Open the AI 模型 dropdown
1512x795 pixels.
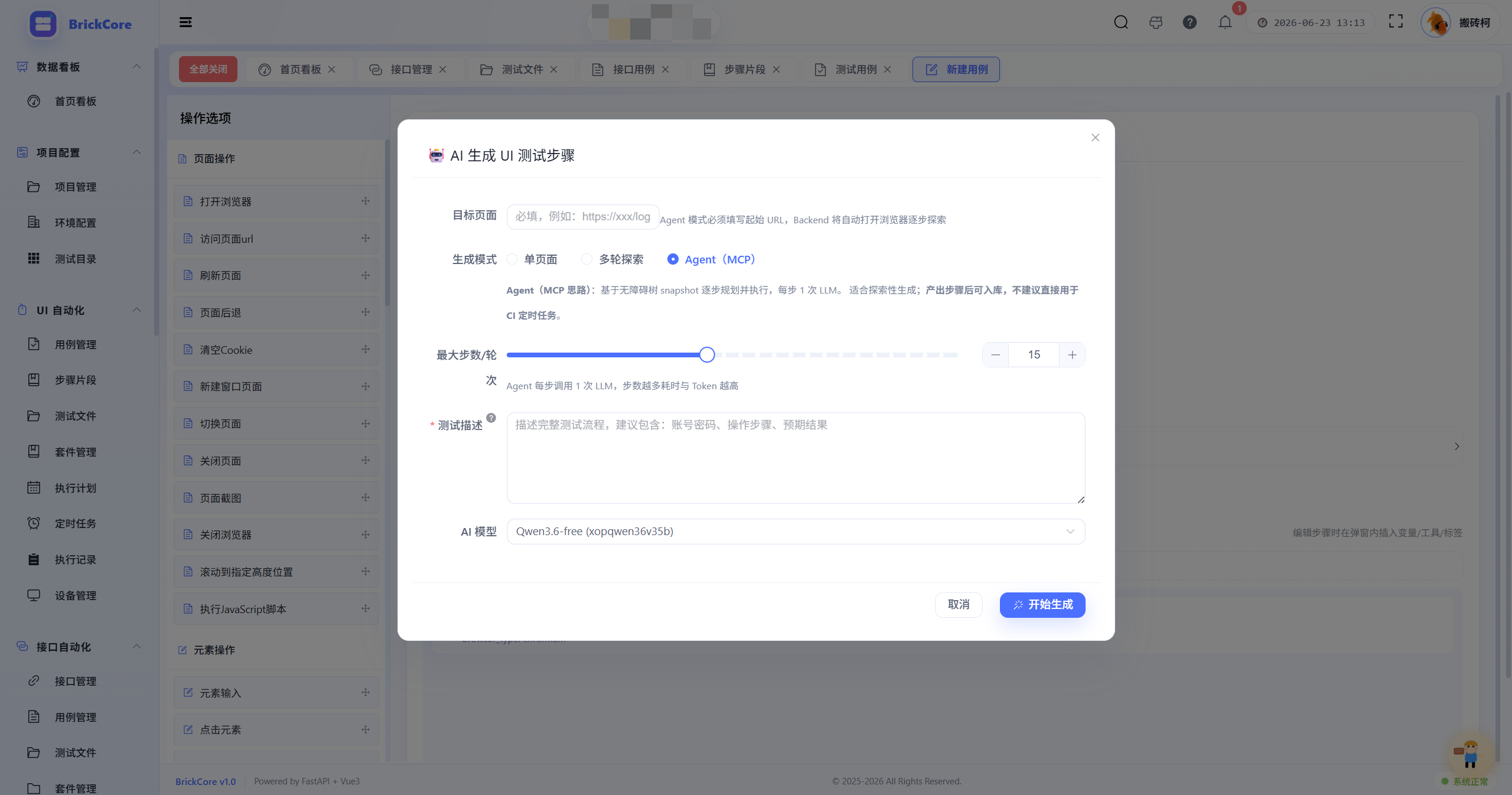coord(796,532)
